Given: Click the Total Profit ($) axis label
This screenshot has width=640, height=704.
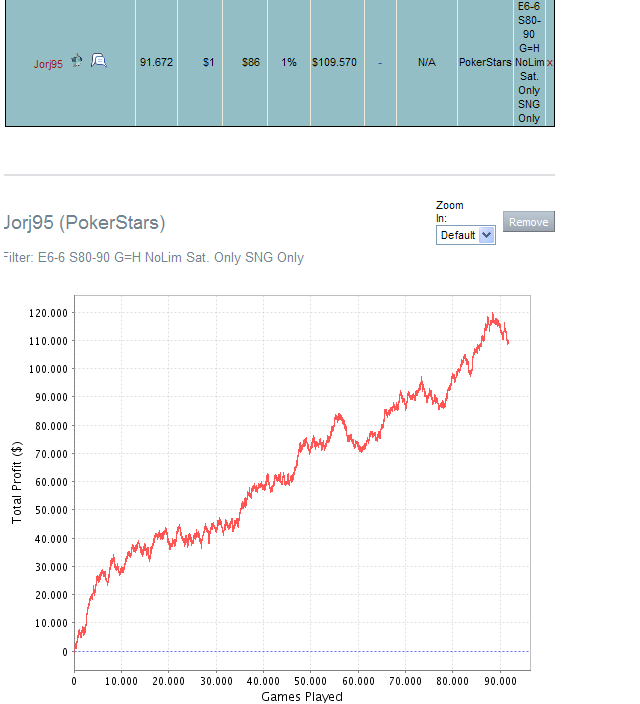Looking at the screenshot, I should [17, 483].
